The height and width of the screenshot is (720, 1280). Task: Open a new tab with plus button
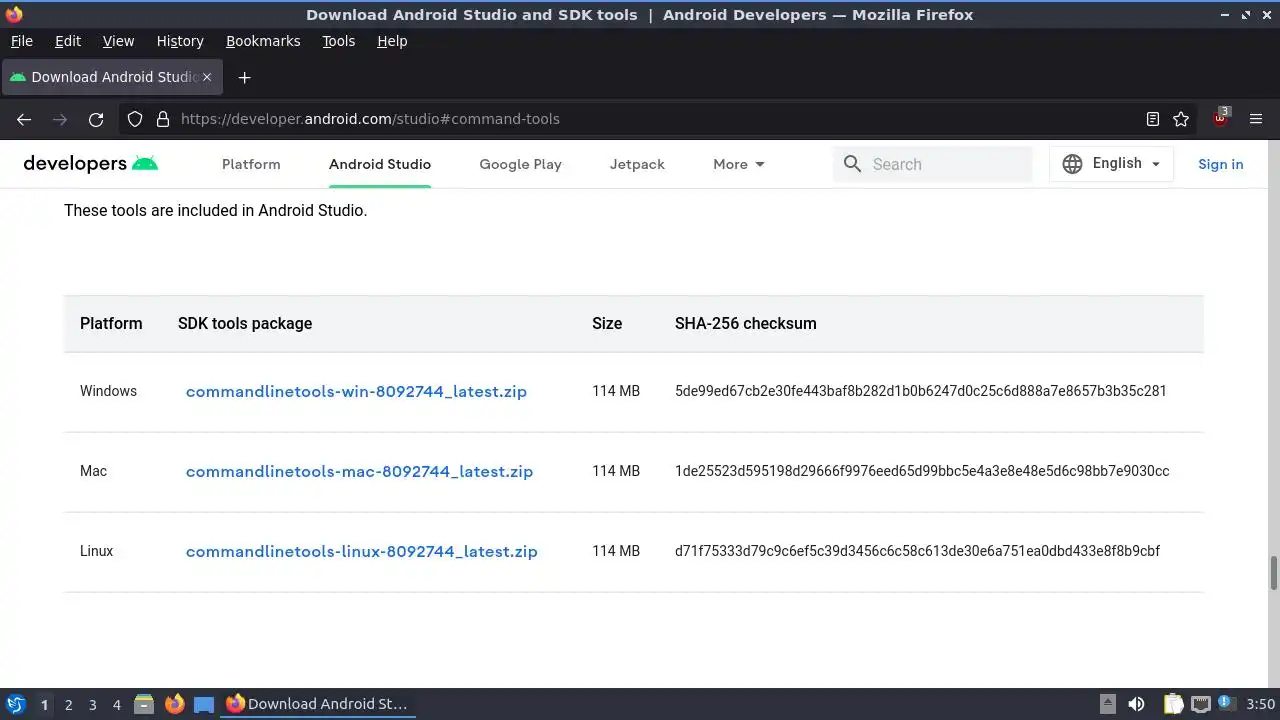(x=244, y=77)
